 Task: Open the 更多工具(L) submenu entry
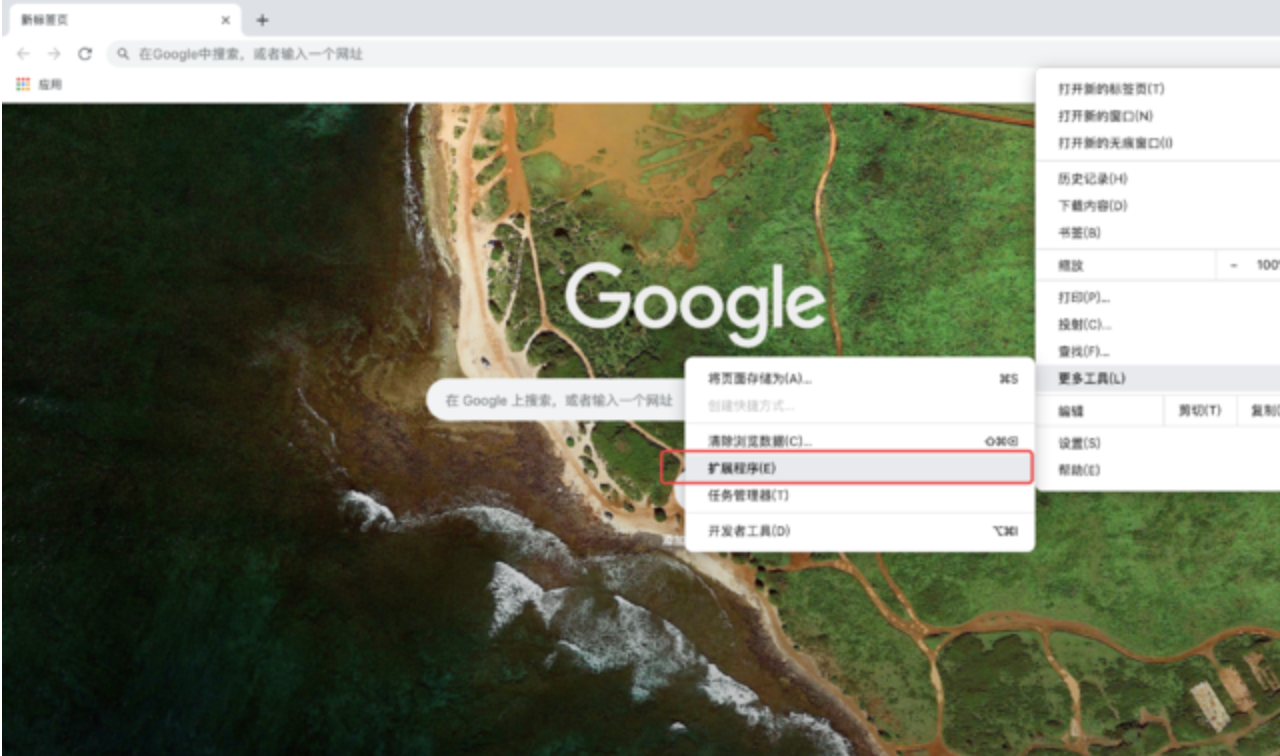[x=1158, y=379]
